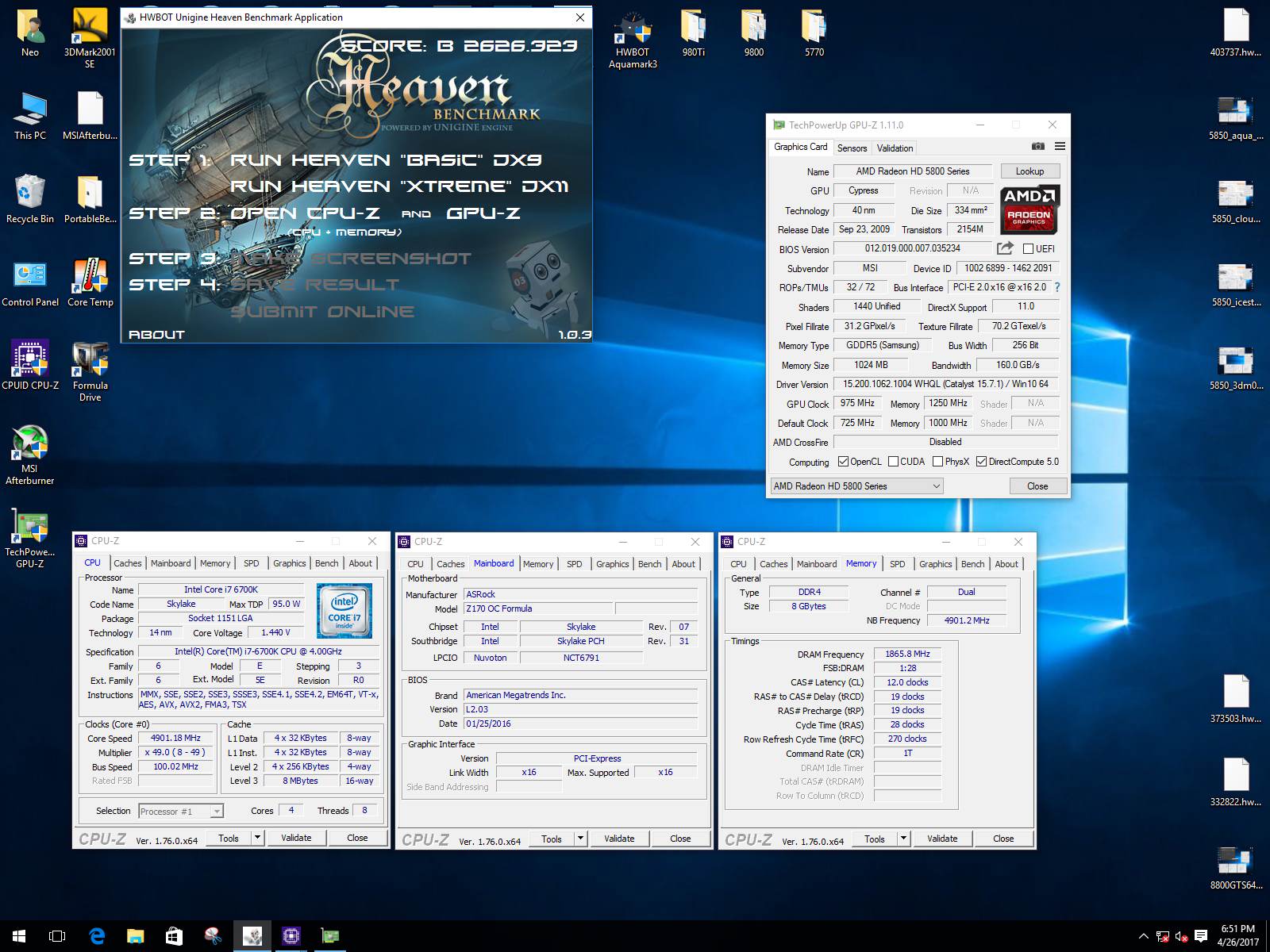This screenshot has height=952, width=1270.
Task: Switch to the GPU-Z Validation tab
Action: point(895,148)
